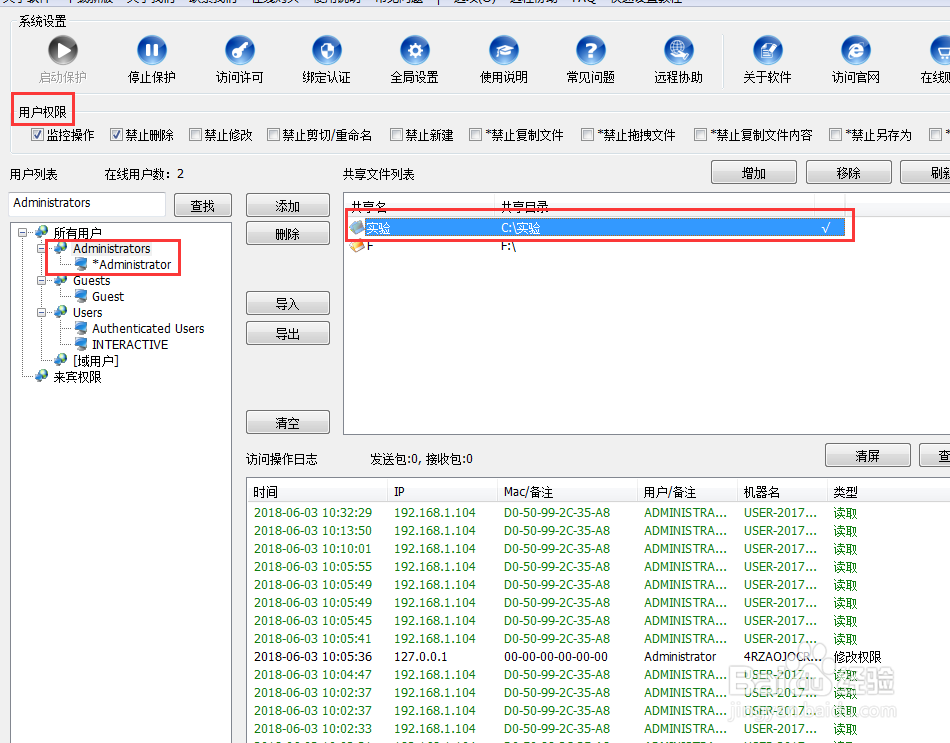950x743 pixels.
Task: Open 使用说明 graduation cap icon
Action: pyautogui.click(x=503, y=50)
